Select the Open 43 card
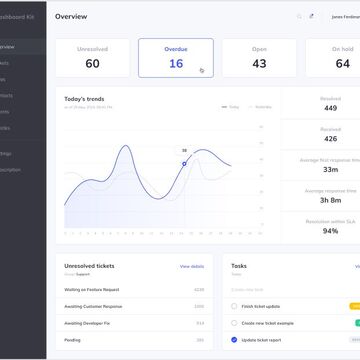This screenshot has width=360, height=360. click(x=259, y=58)
